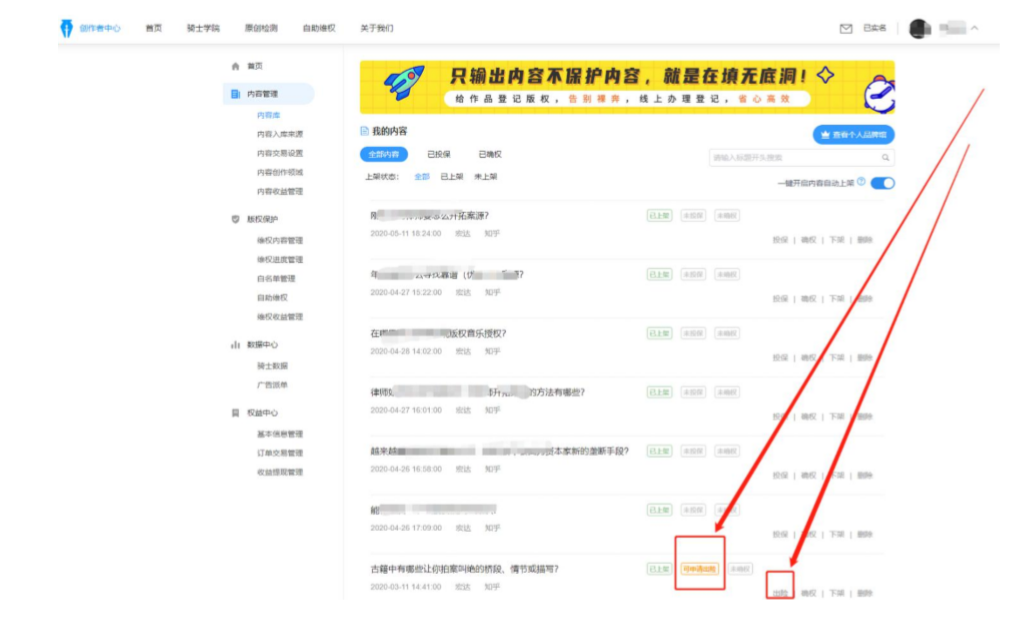
Task: Toggle the 一键开启内容自动上架 switch
Action: click(882, 183)
